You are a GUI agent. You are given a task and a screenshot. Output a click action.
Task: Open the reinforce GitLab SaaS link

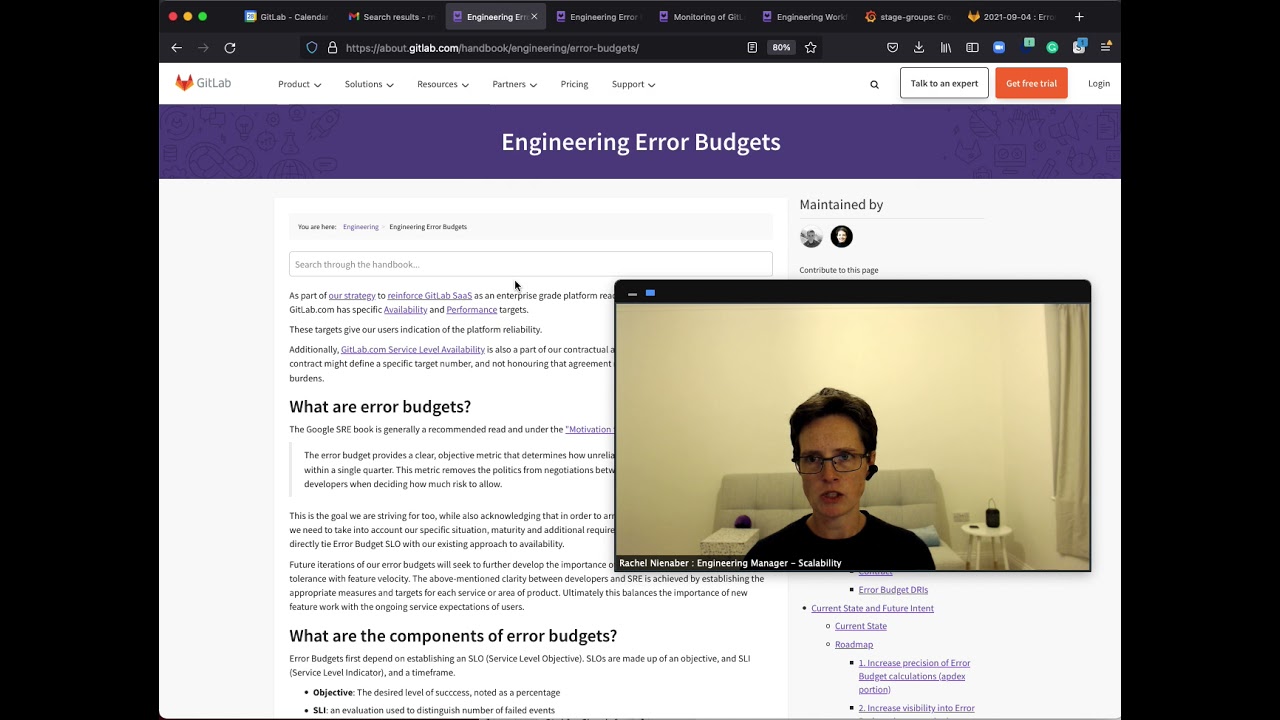[x=429, y=296]
